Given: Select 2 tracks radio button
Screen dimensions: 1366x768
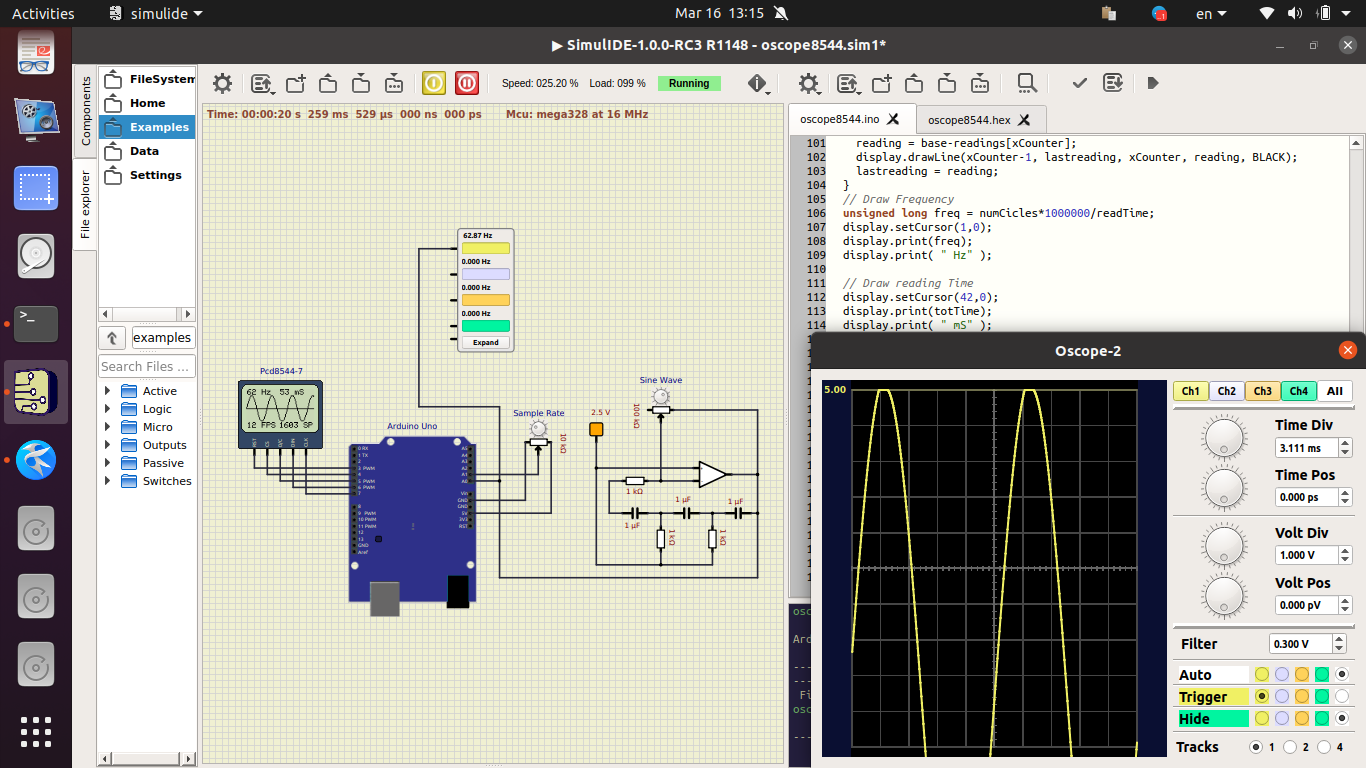Looking at the screenshot, I should 1290,747.
